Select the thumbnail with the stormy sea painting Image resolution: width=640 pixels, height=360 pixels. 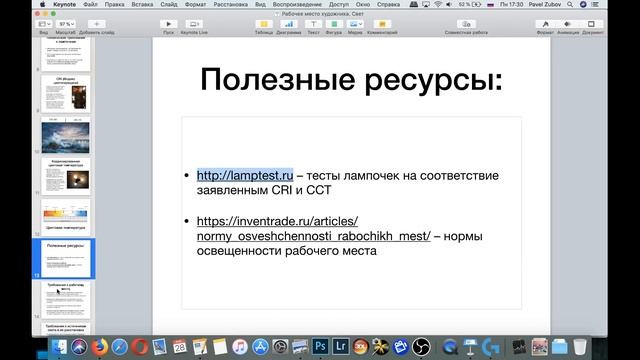point(65,136)
